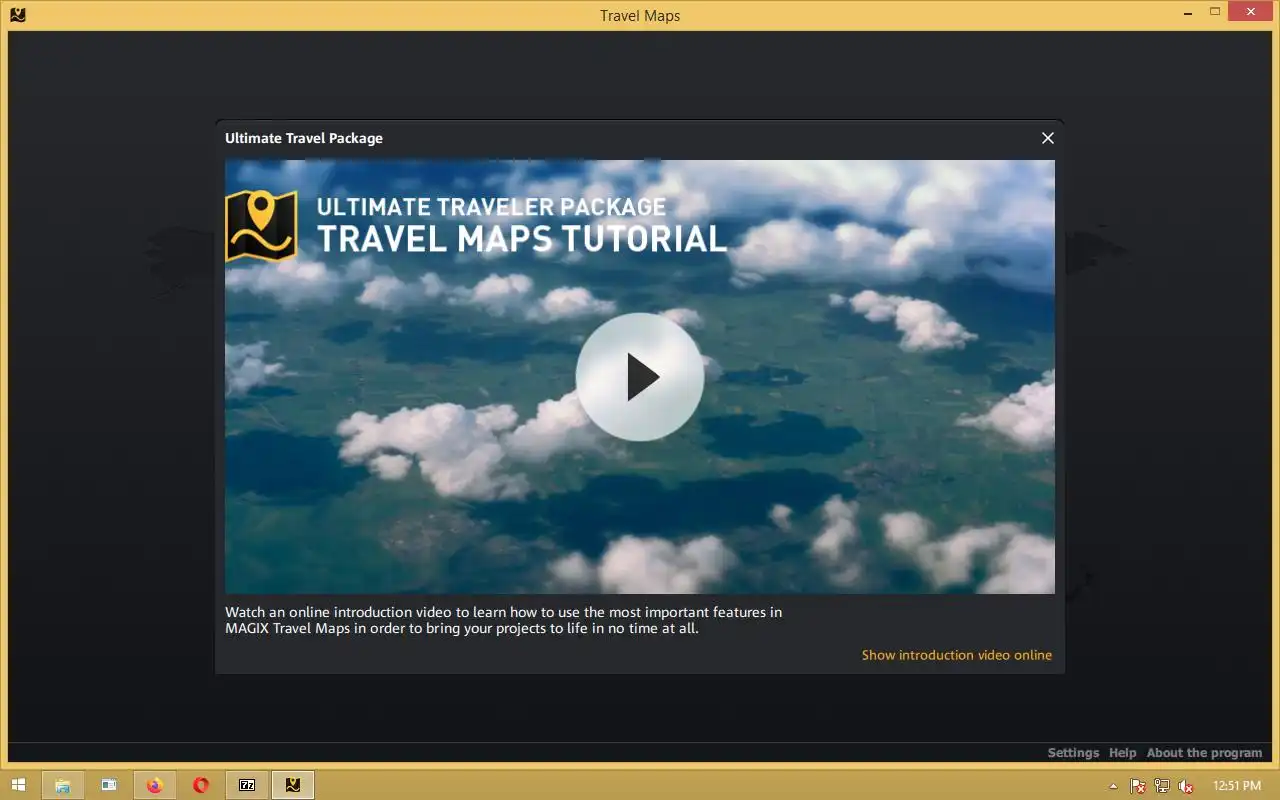Open the volume tray icon

tap(1186, 786)
